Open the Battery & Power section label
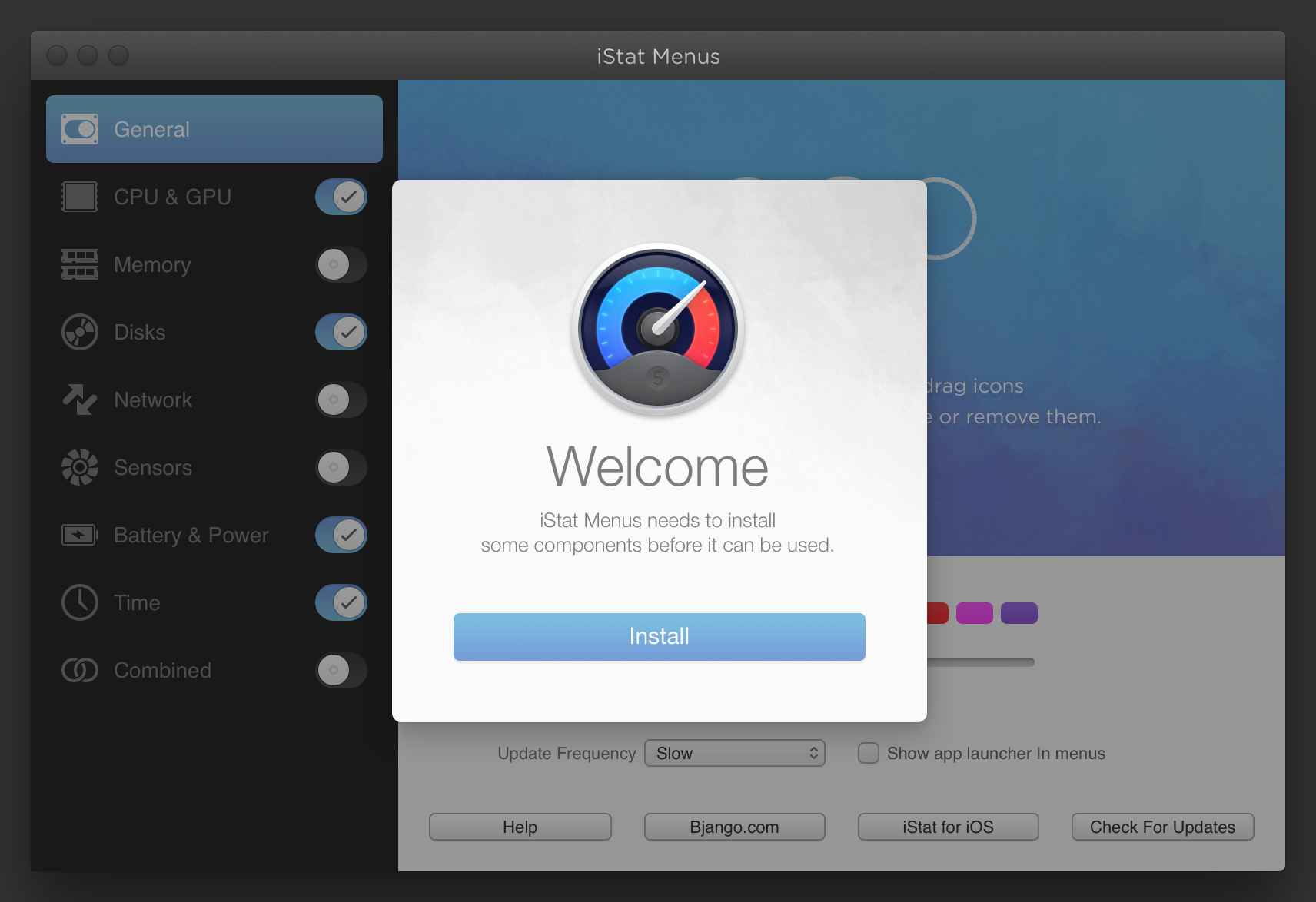The width and height of the screenshot is (1316, 902). coord(191,535)
